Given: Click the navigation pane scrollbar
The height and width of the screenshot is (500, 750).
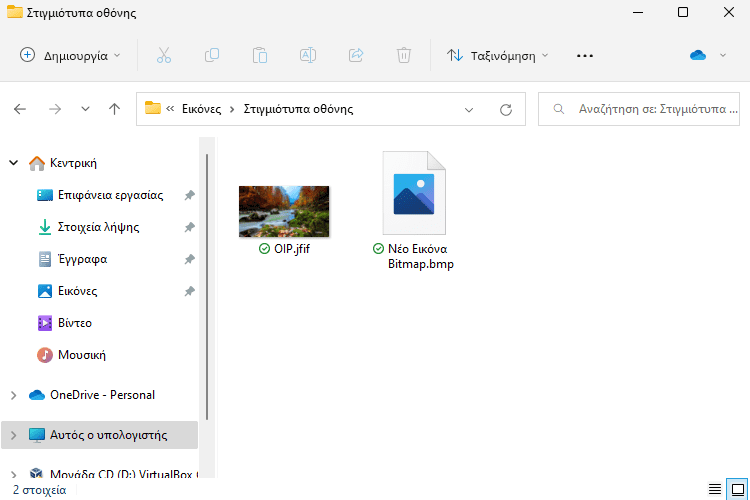Looking at the screenshot, I should click(x=207, y=287).
